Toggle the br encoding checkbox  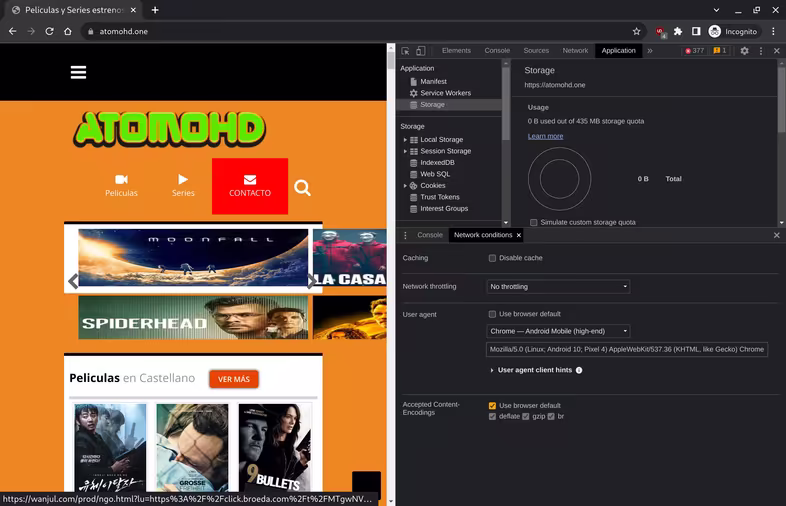[x=551, y=416]
